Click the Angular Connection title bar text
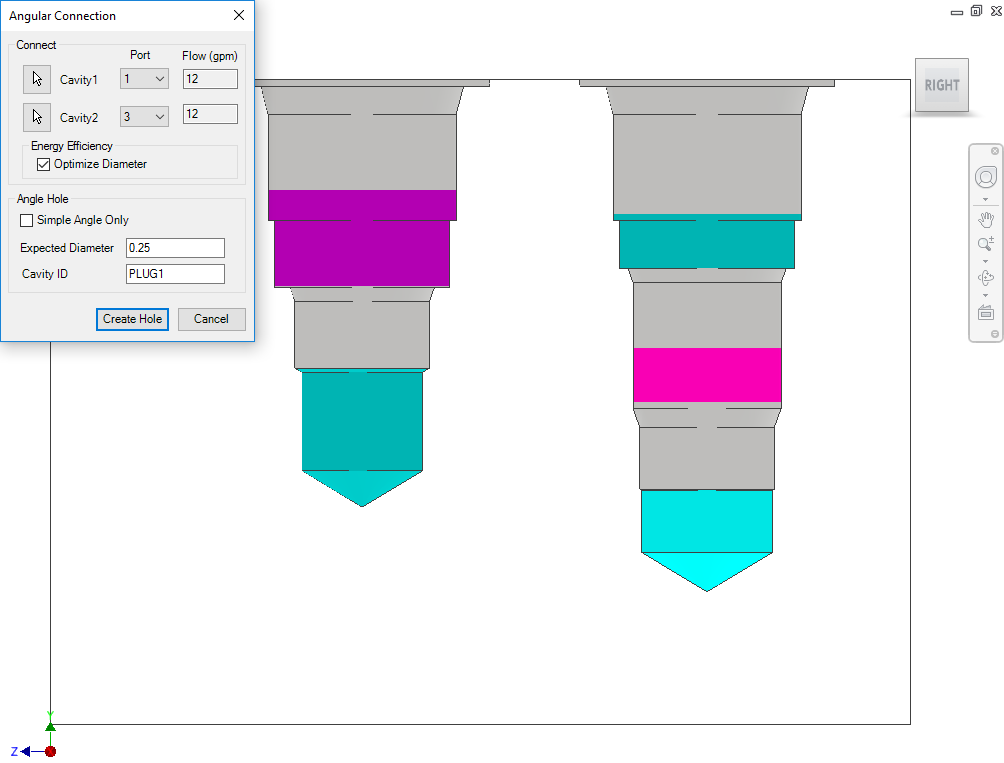This screenshot has height=763, width=1004. click(x=62, y=15)
